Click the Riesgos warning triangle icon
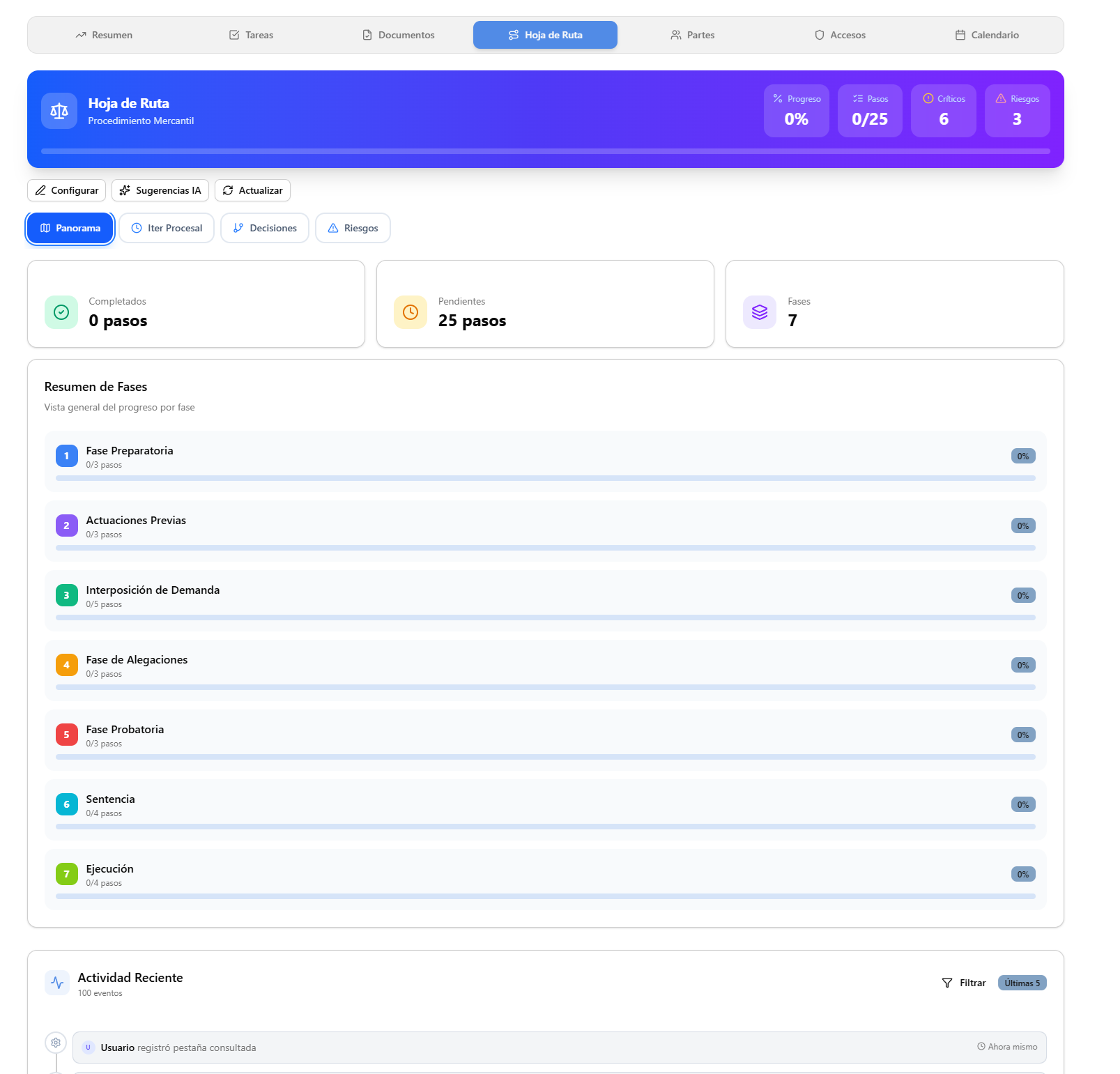 pos(1002,99)
